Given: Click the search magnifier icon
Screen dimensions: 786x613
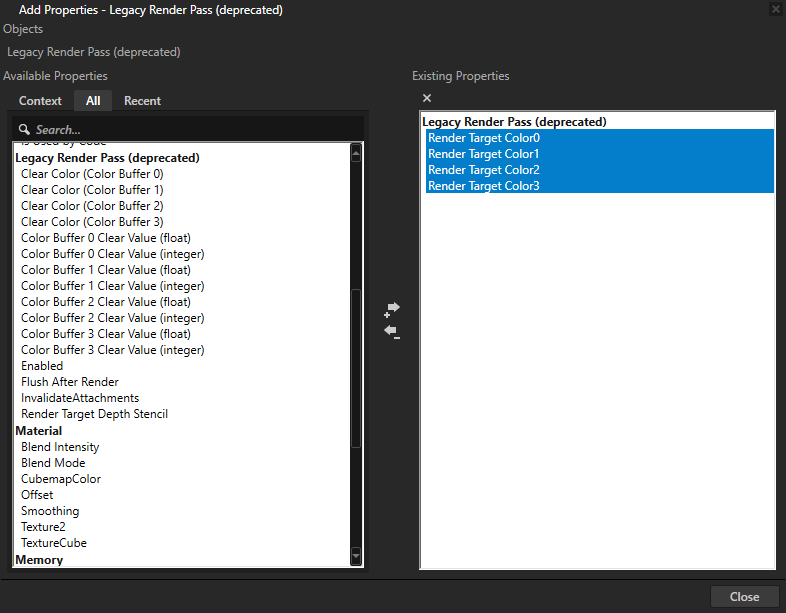Looking at the screenshot, I should pyautogui.click(x=25, y=130).
